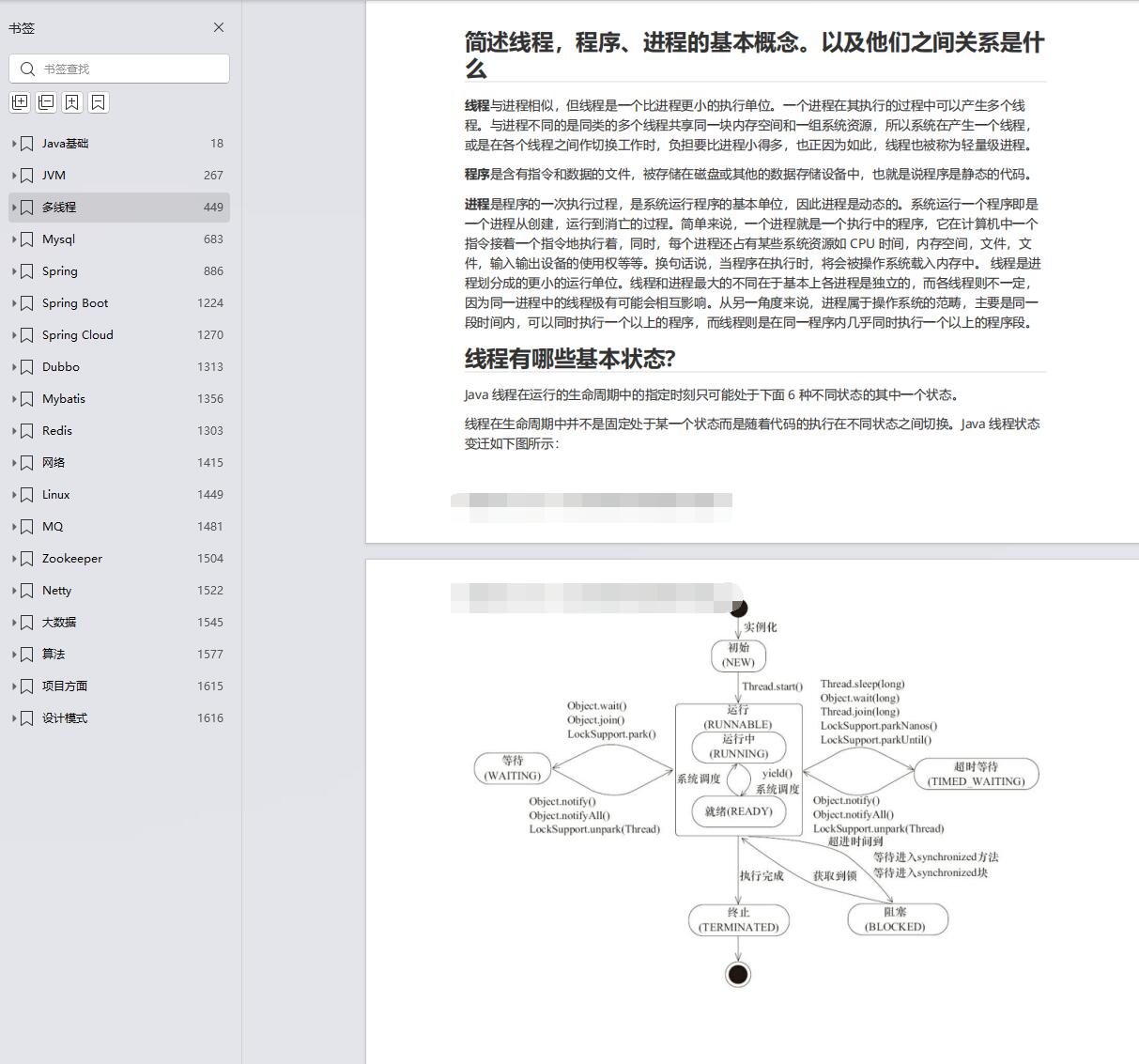Expand the Spring Boot bookmark arrow
This screenshot has width=1139, height=1064.
pyautogui.click(x=14, y=303)
